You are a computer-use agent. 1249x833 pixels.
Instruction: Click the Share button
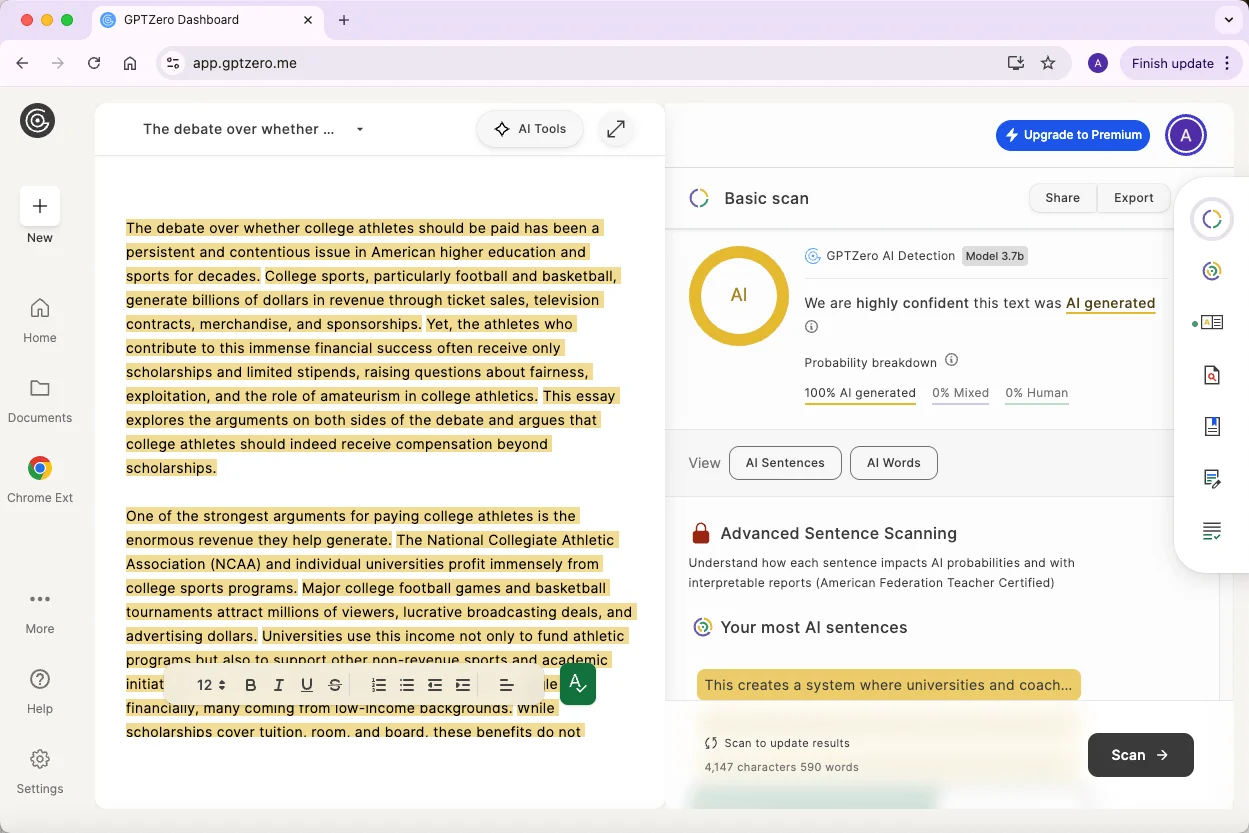tap(1062, 198)
